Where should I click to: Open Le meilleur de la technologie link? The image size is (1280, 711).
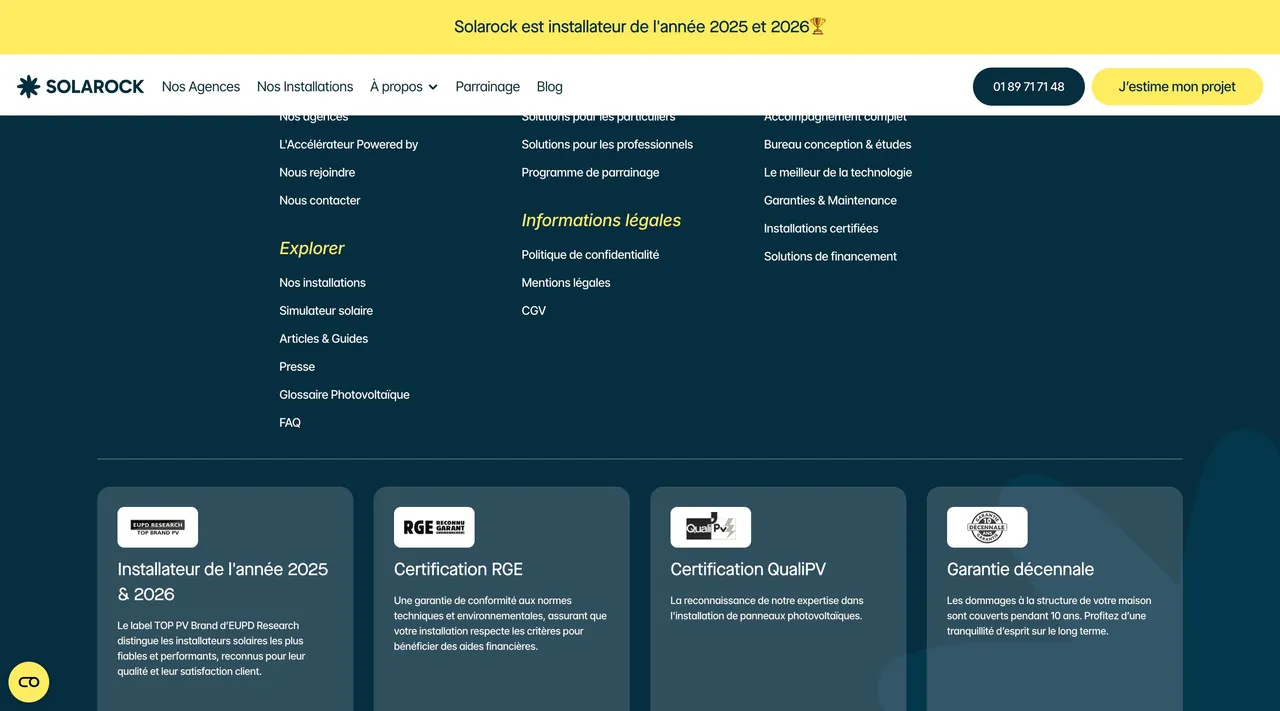[x=838, y=173]
